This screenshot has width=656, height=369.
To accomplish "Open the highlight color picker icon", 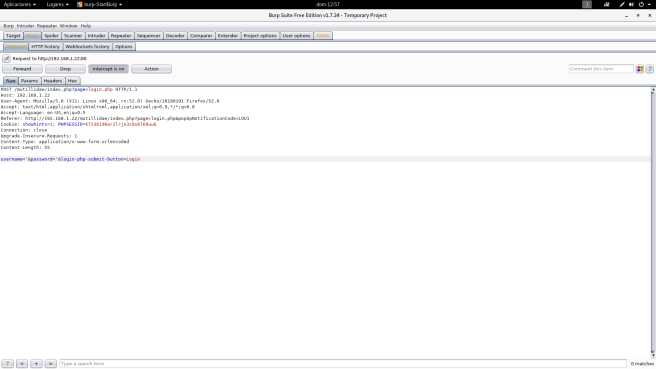I will point(640,69).
